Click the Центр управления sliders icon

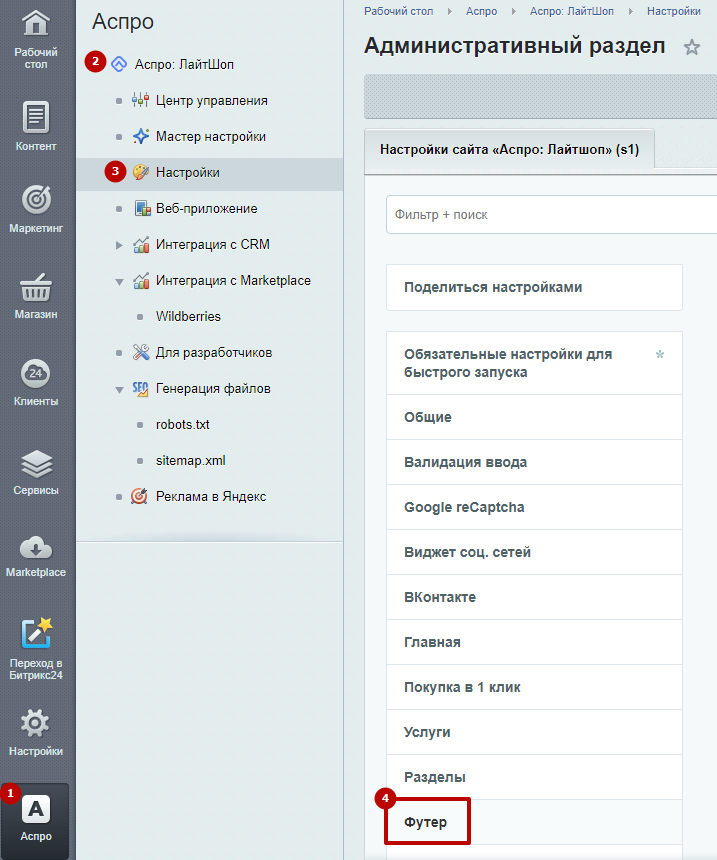[140, 100]
